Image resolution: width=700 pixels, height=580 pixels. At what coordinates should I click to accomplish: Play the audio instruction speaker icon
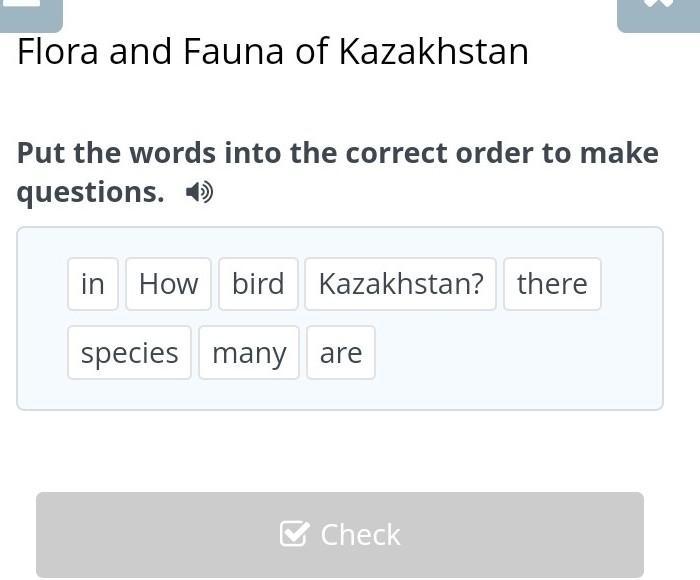199,192
